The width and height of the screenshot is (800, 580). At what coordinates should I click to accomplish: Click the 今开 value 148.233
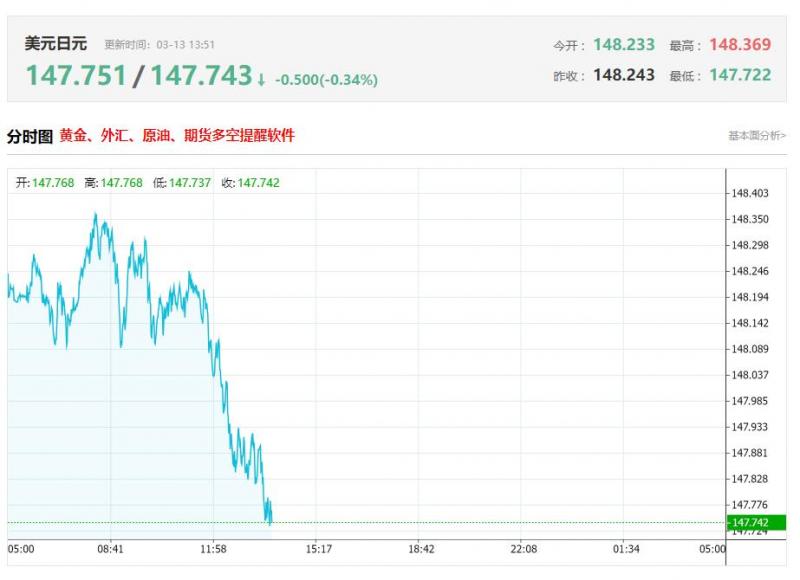click(x=624, y=45)
